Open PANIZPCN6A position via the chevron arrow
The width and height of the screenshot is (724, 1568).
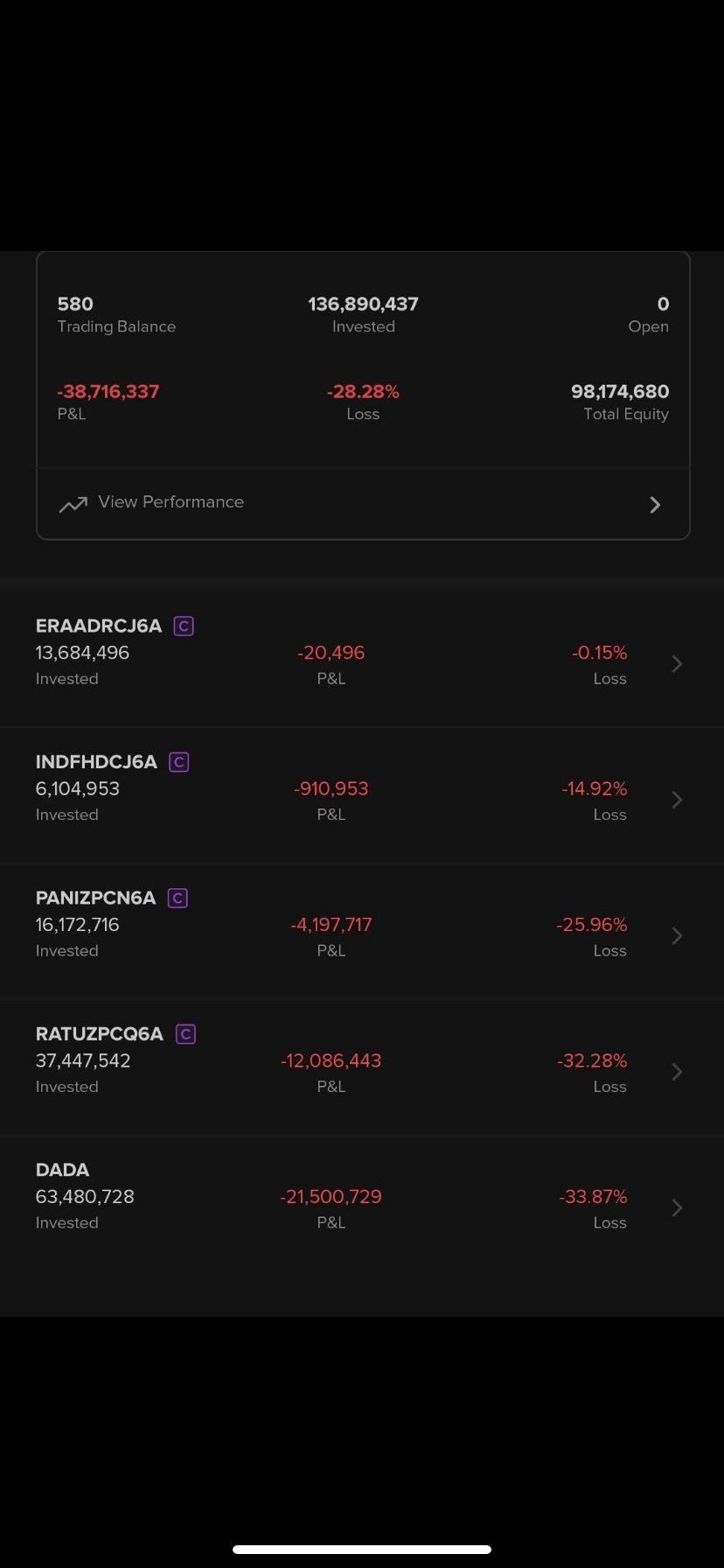(677, 936)
